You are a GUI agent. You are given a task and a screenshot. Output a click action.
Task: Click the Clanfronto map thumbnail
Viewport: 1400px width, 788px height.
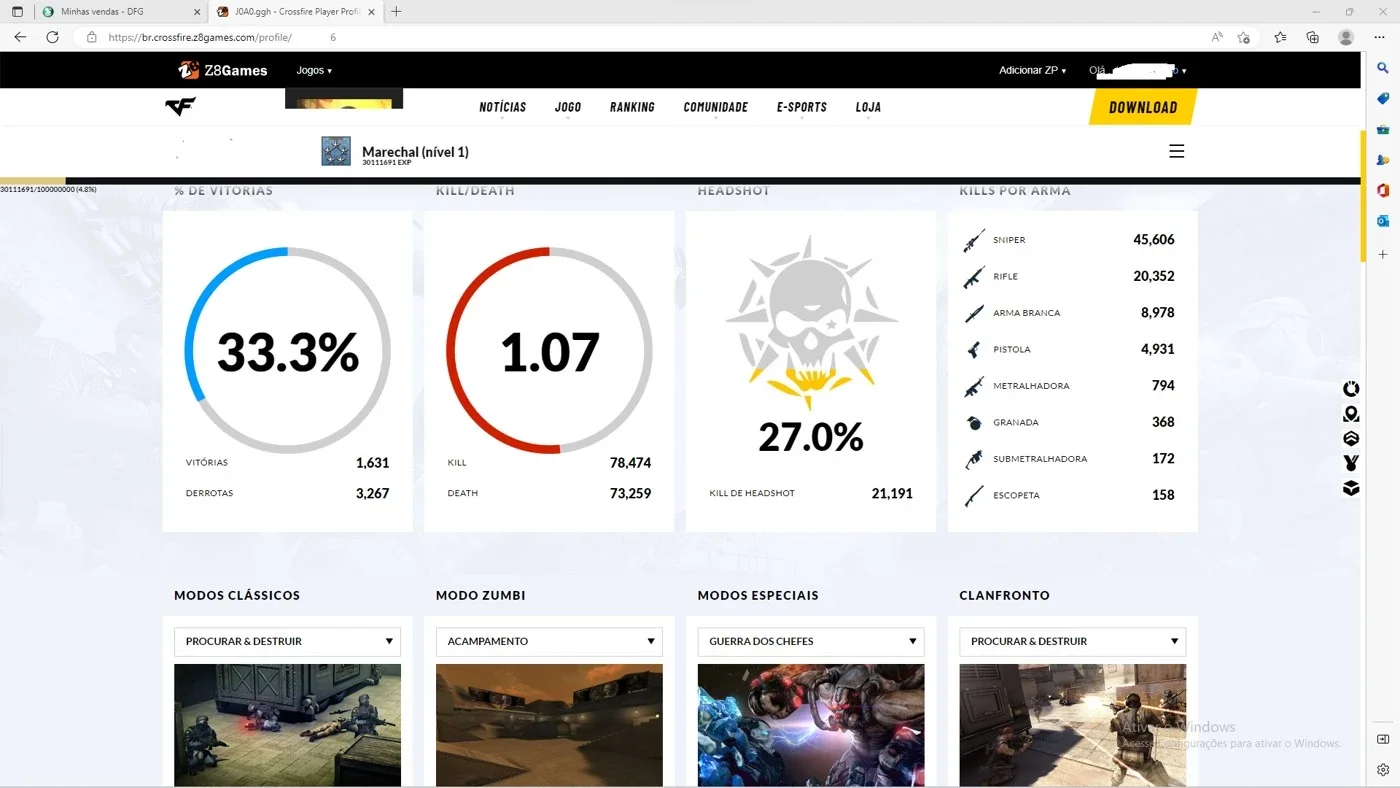tap(1073, 726)
